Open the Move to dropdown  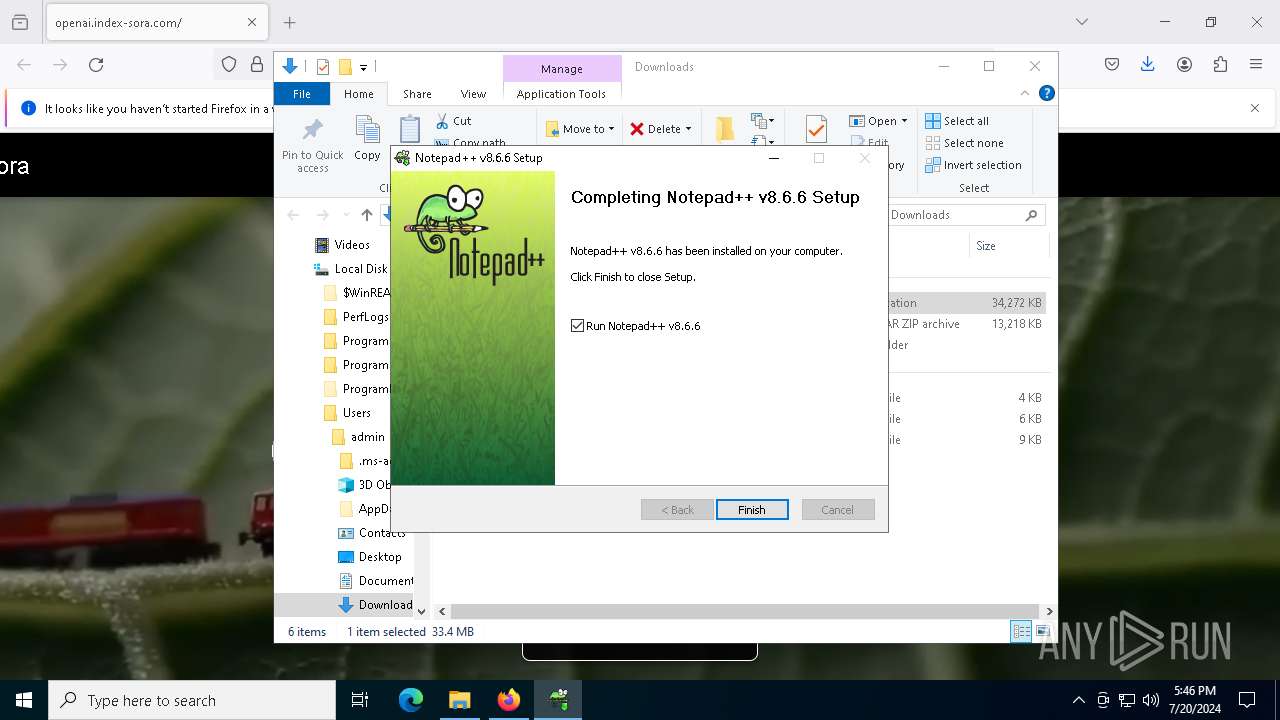tap(580, 129)
